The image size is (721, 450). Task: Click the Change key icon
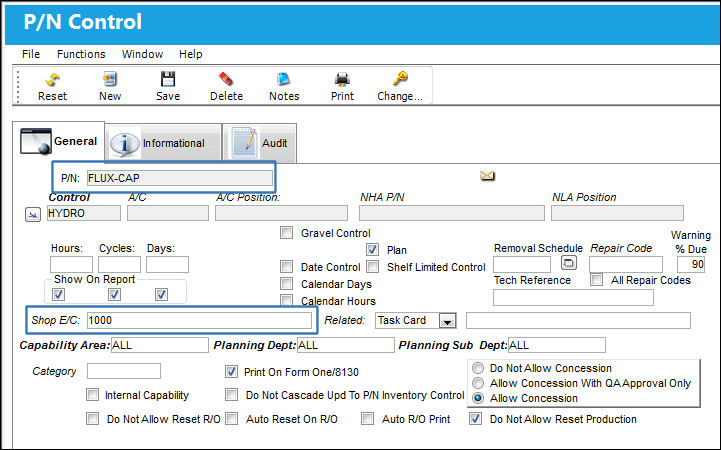(x=400, y=79)
